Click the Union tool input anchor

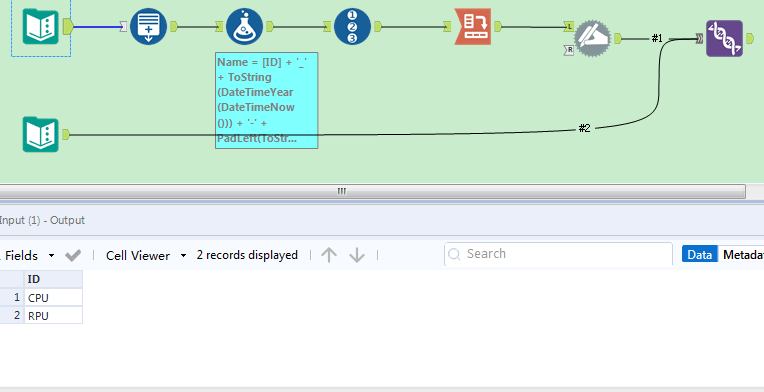[699, 38]
